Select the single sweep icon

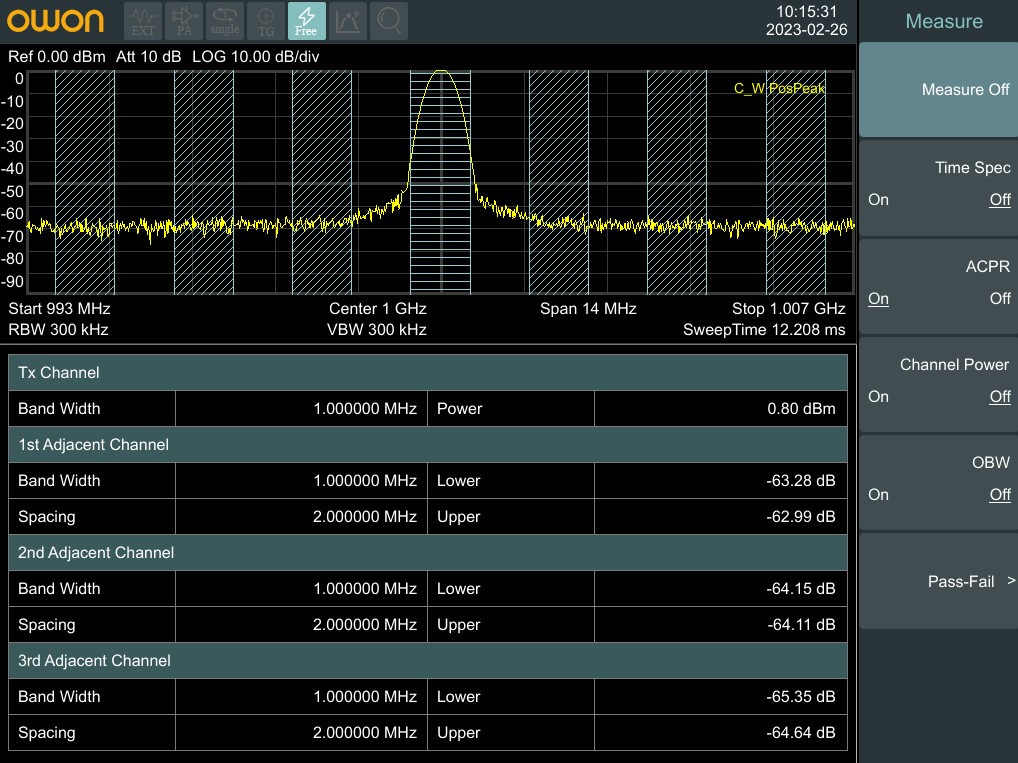[x=225, y=20]
